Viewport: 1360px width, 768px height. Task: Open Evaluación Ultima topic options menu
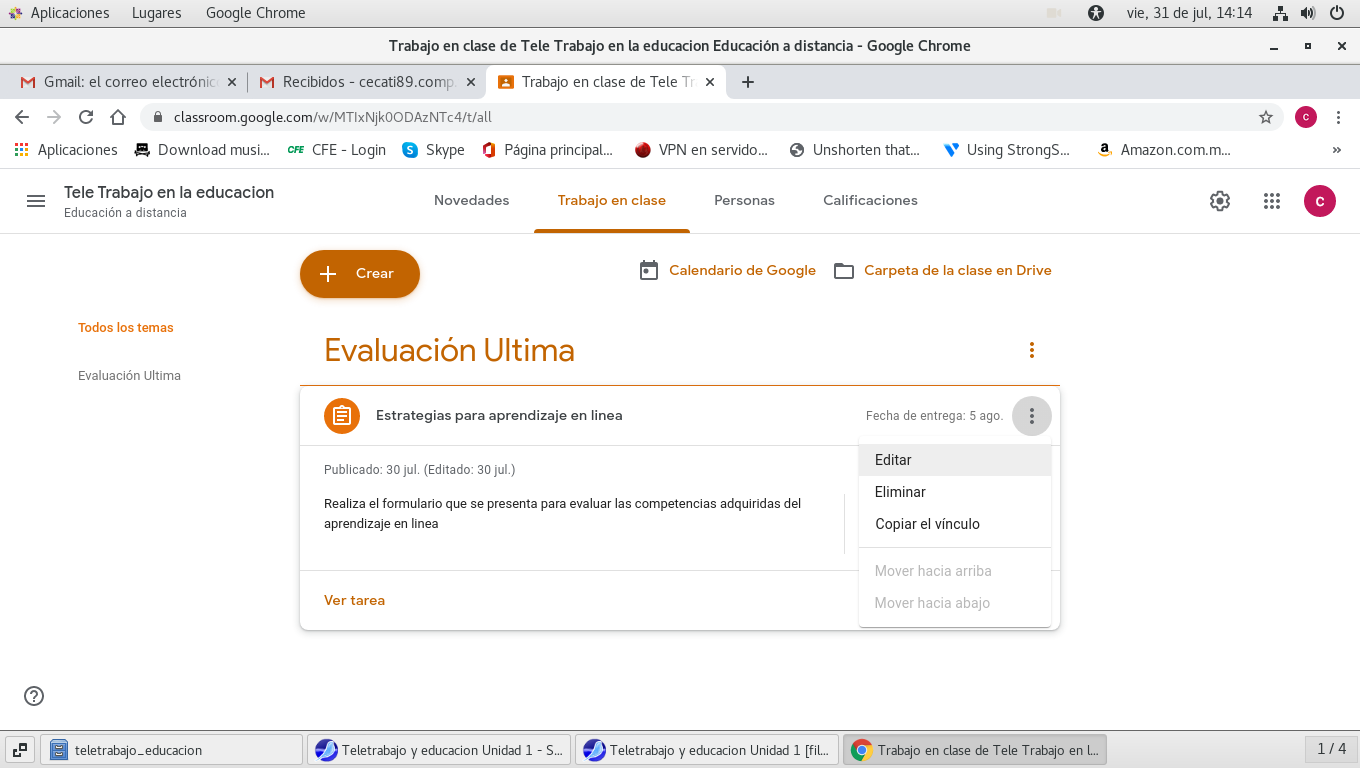1031,350
